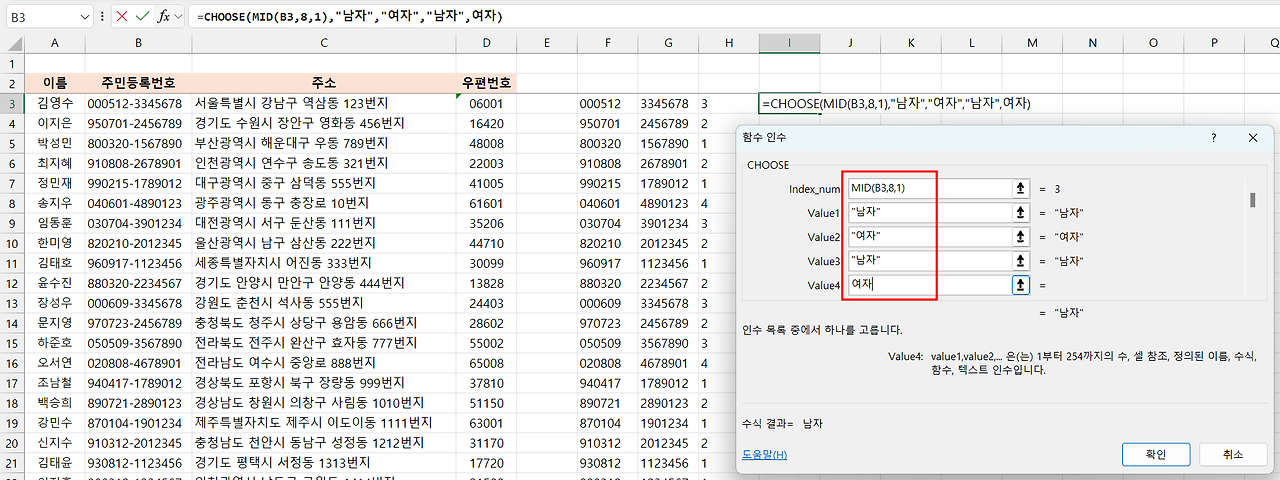Click cell containing 윤수진
Viewport: 1280px width, 480px height.
(53, 284)
